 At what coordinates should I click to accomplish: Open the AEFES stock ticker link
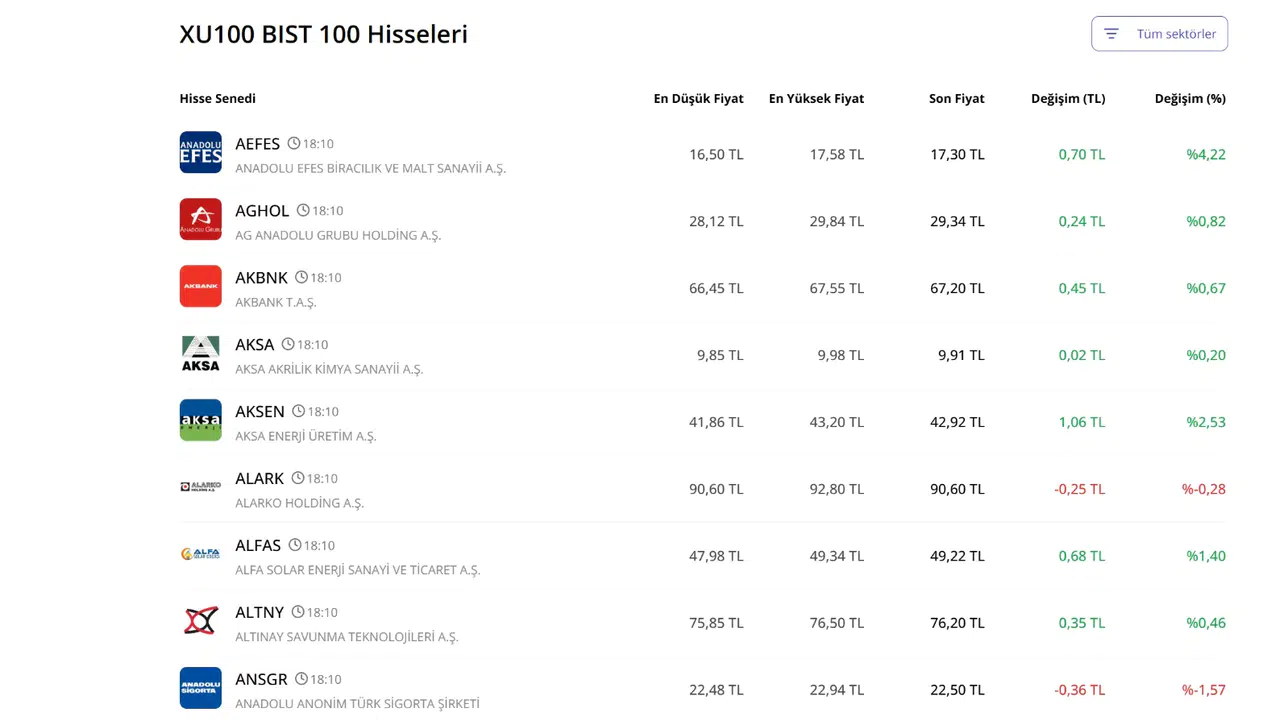point(257,144)
